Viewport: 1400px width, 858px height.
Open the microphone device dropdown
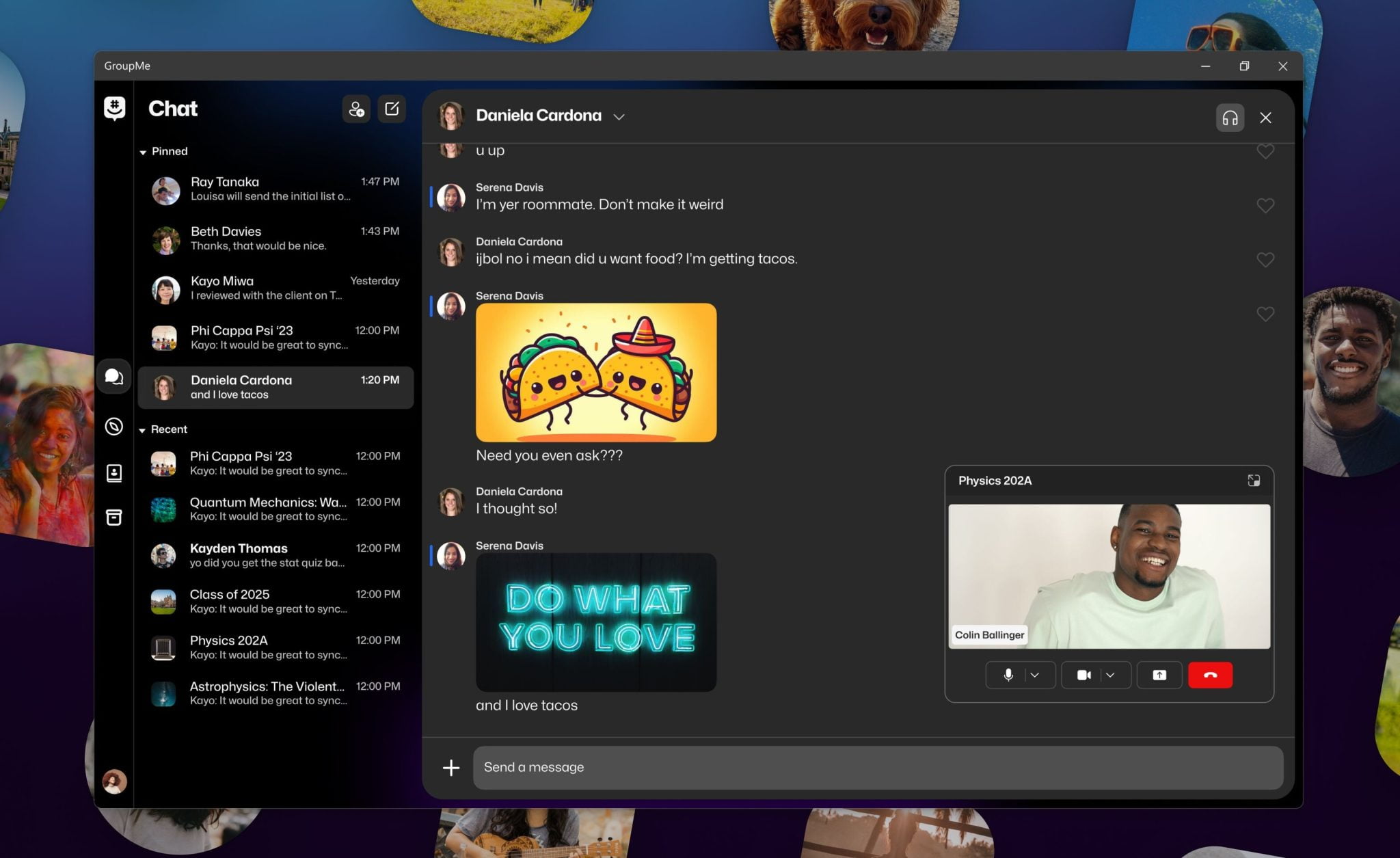1034,675
